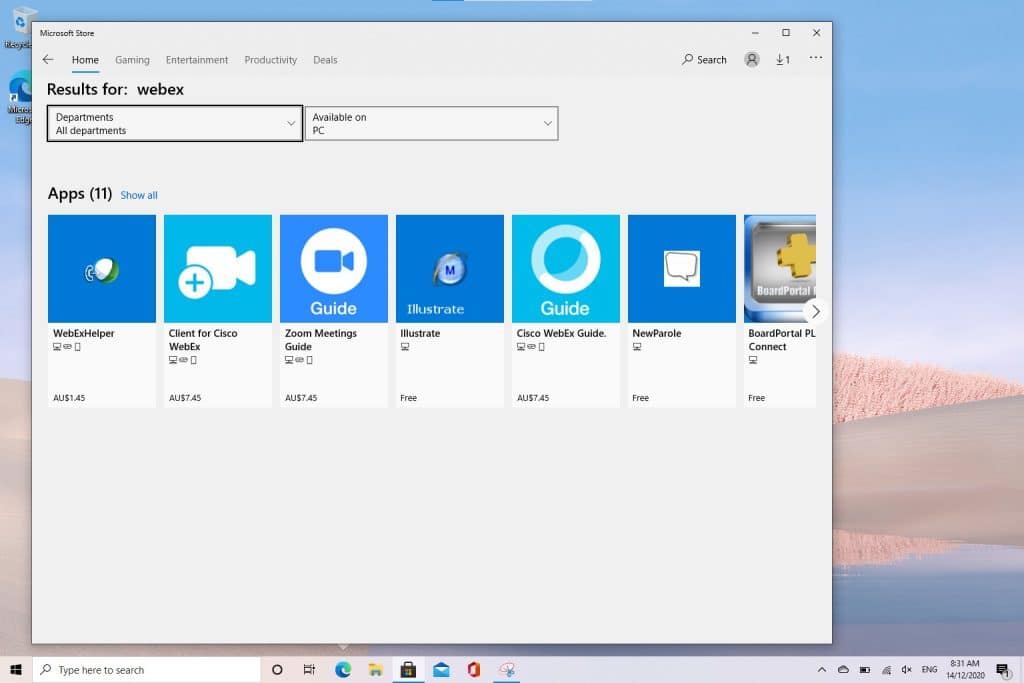Open the Departments dropdown
The width and height of the screenshot is (1024, 683).
point(174,122)
